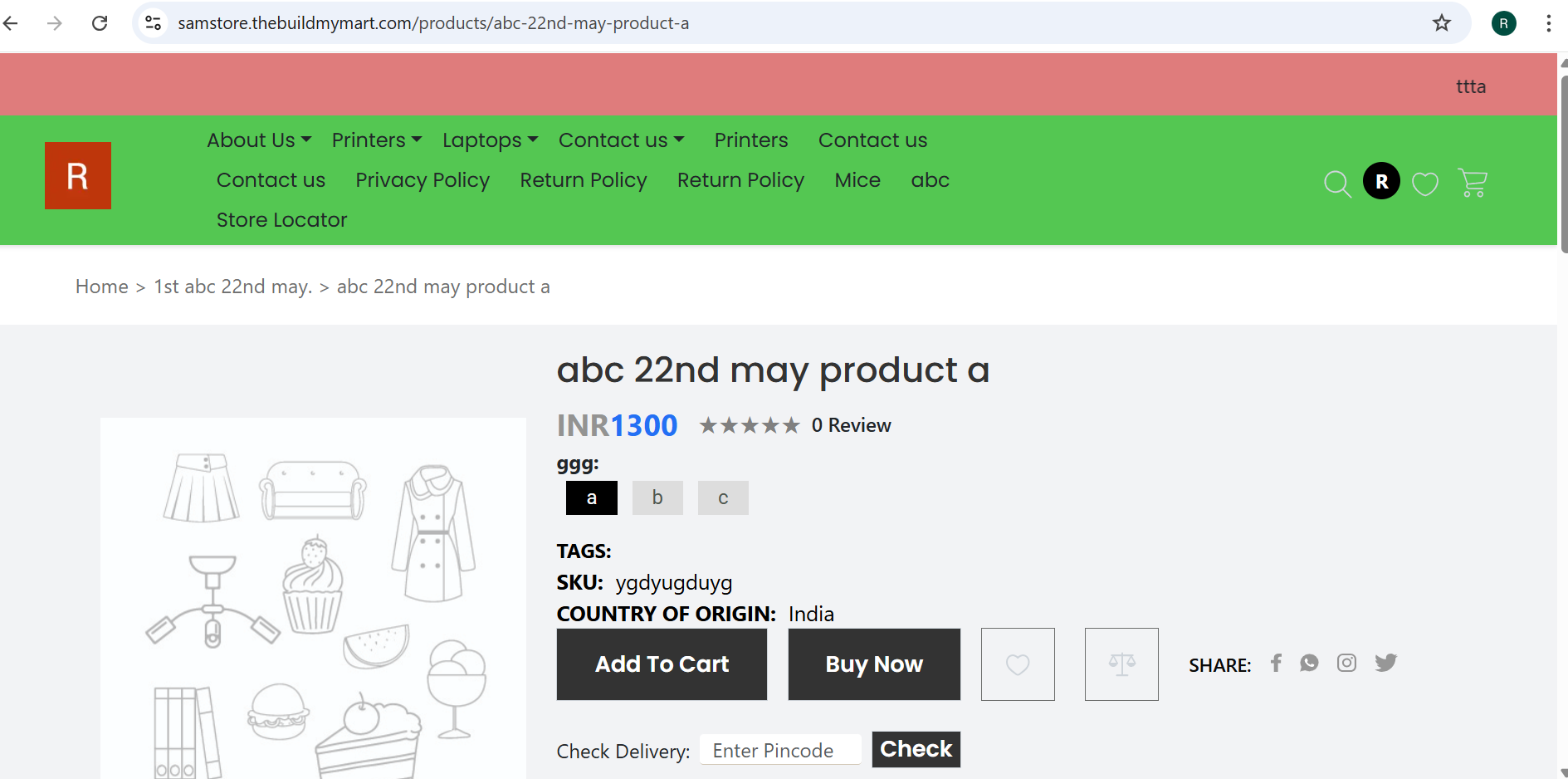Image resolution: width=1568 pixels, height=779 pixels.
Task: Expand the Contact us dropdown menu
Action: click(x=622, y=140)
